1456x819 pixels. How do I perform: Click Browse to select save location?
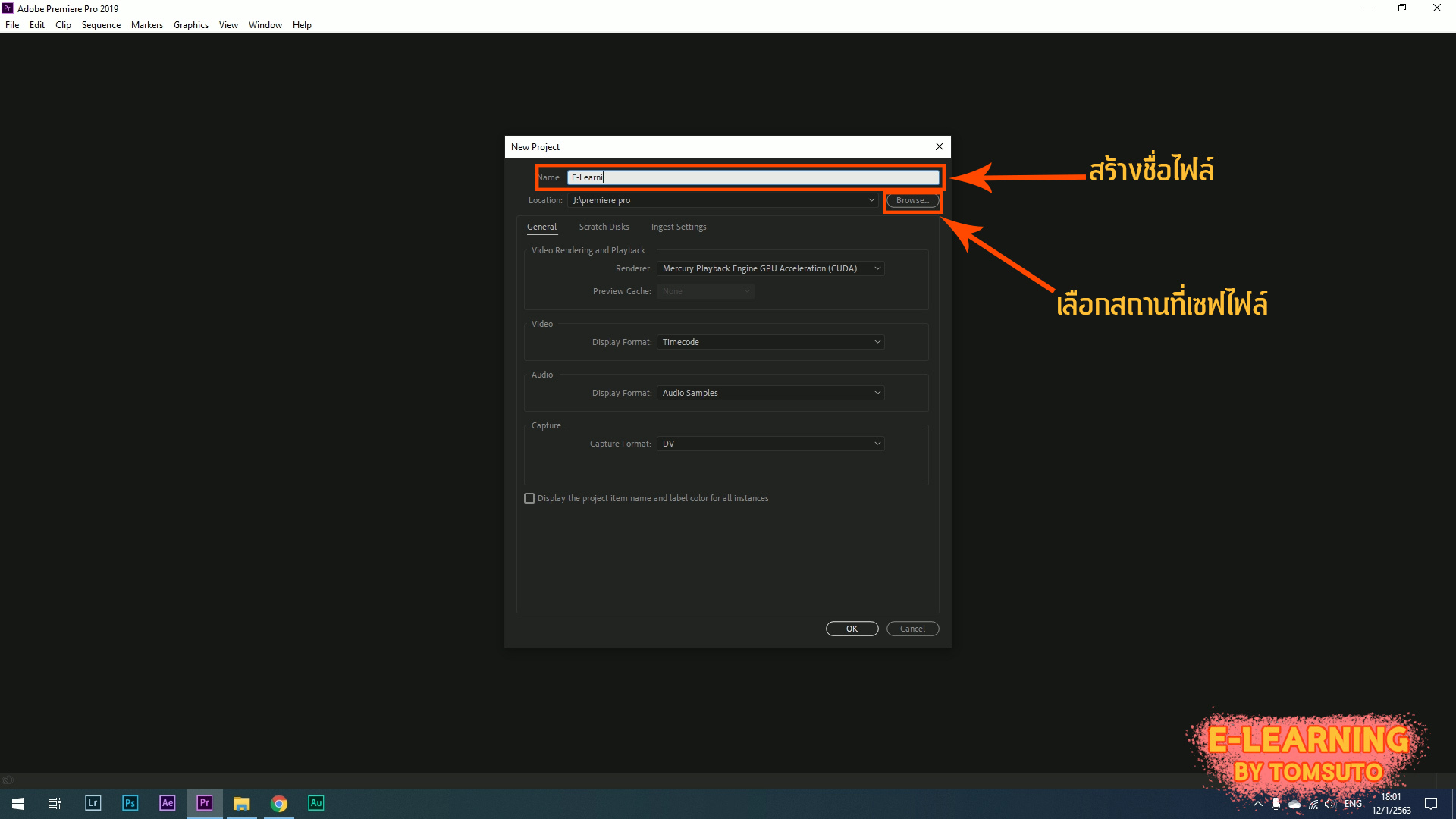click(910, 200)
